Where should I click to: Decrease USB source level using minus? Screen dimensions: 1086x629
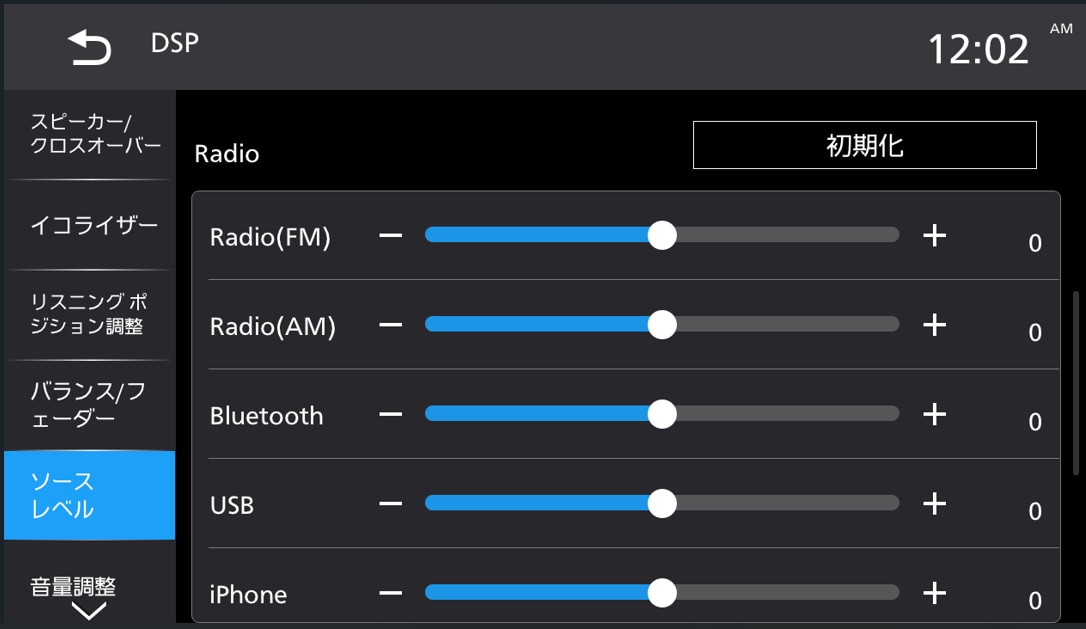[x=390, y=504]
